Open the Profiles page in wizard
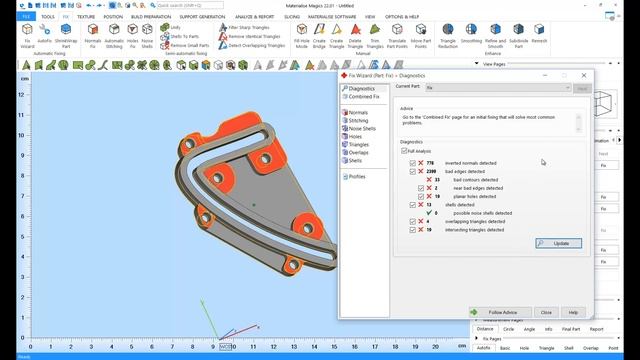 [353, 177]
